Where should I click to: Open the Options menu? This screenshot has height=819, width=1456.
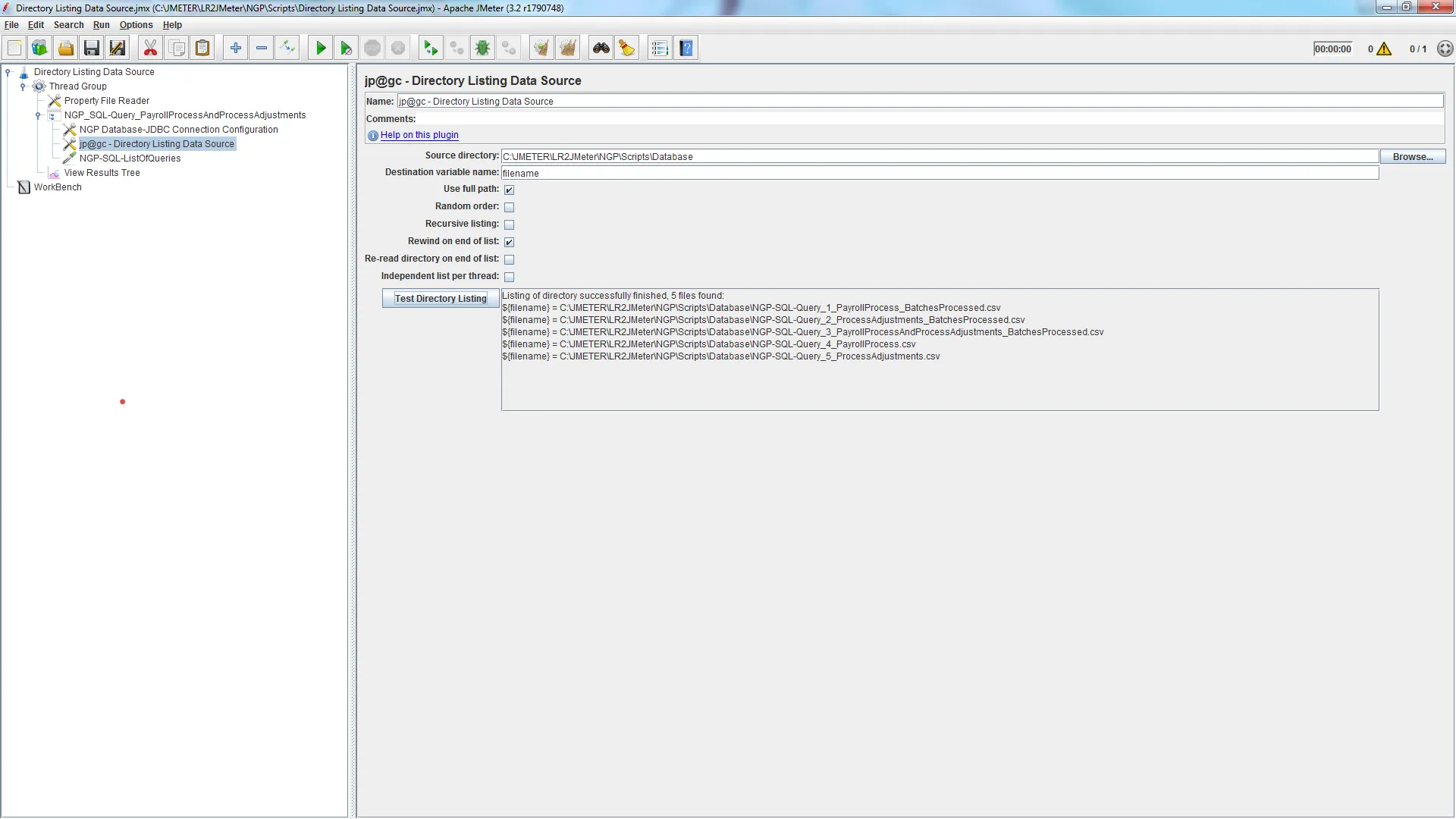point(136,25)
